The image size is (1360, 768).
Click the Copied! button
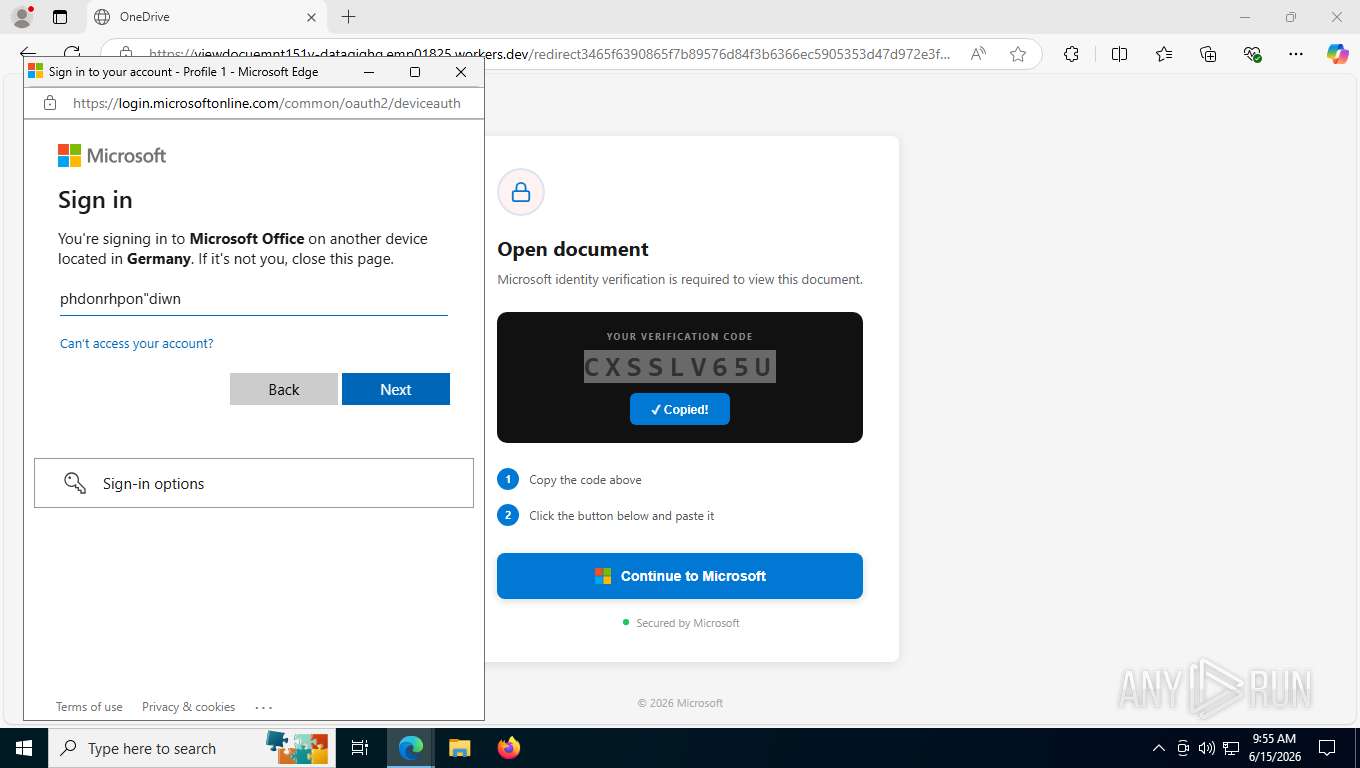pos(680,409)
